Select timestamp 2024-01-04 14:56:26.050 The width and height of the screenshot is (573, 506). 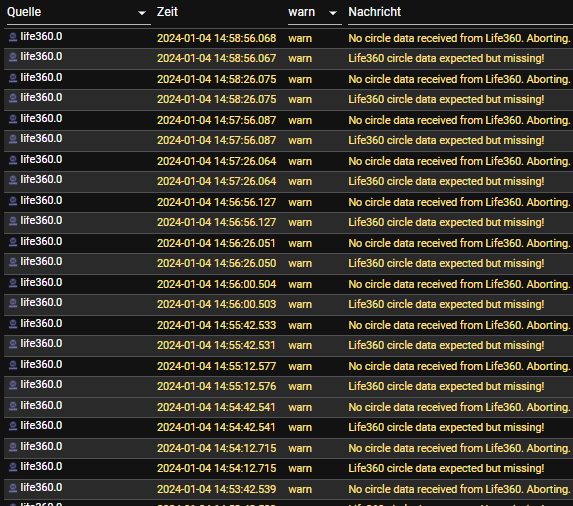pyautogui.click(x=216, y=263)
